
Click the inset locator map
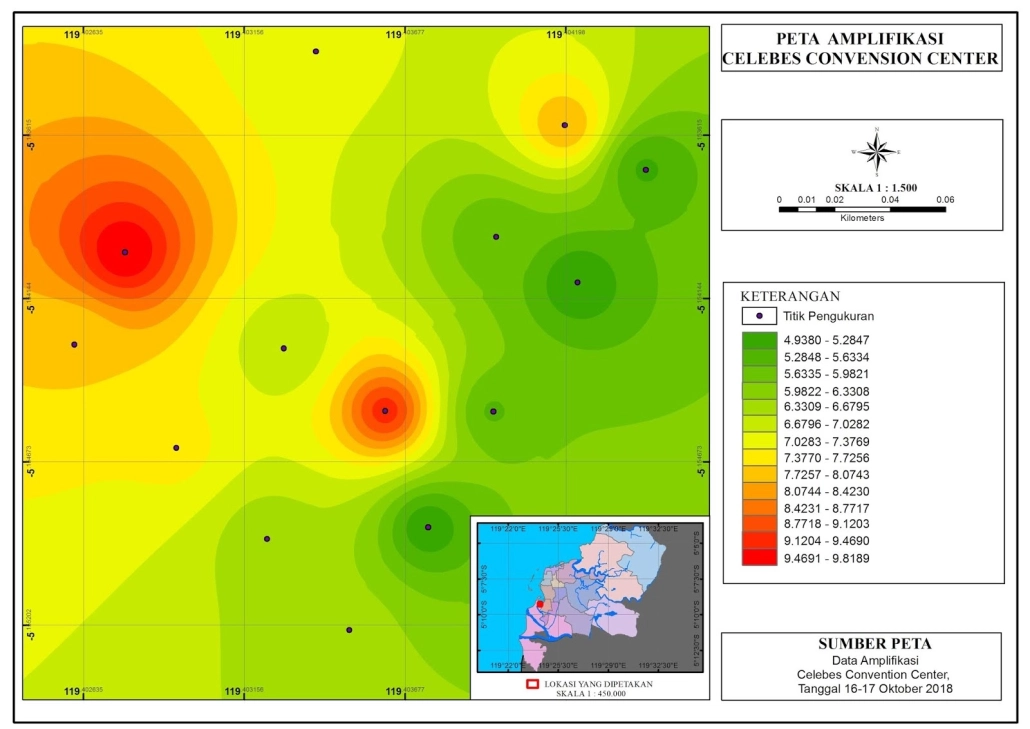click(590, 597)
